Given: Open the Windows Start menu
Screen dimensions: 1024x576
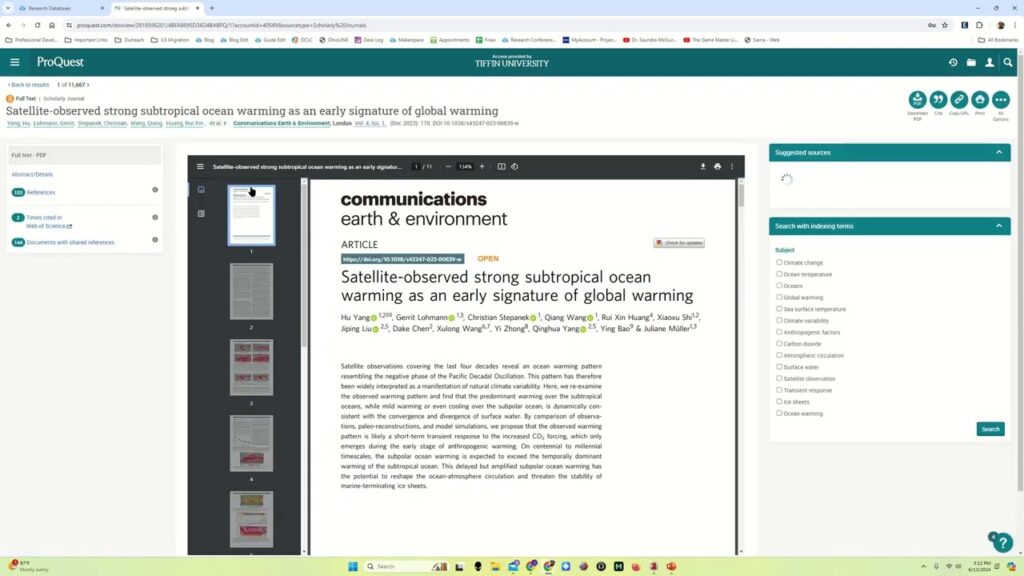Looking at the screenshot, I should (x=353, y=566).
